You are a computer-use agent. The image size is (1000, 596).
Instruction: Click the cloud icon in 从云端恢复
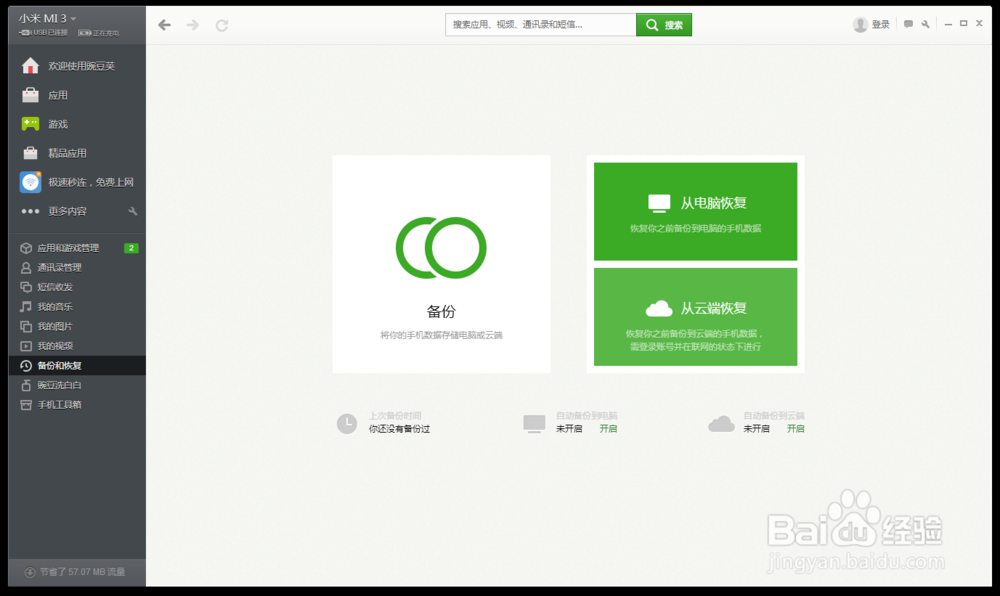659,309
